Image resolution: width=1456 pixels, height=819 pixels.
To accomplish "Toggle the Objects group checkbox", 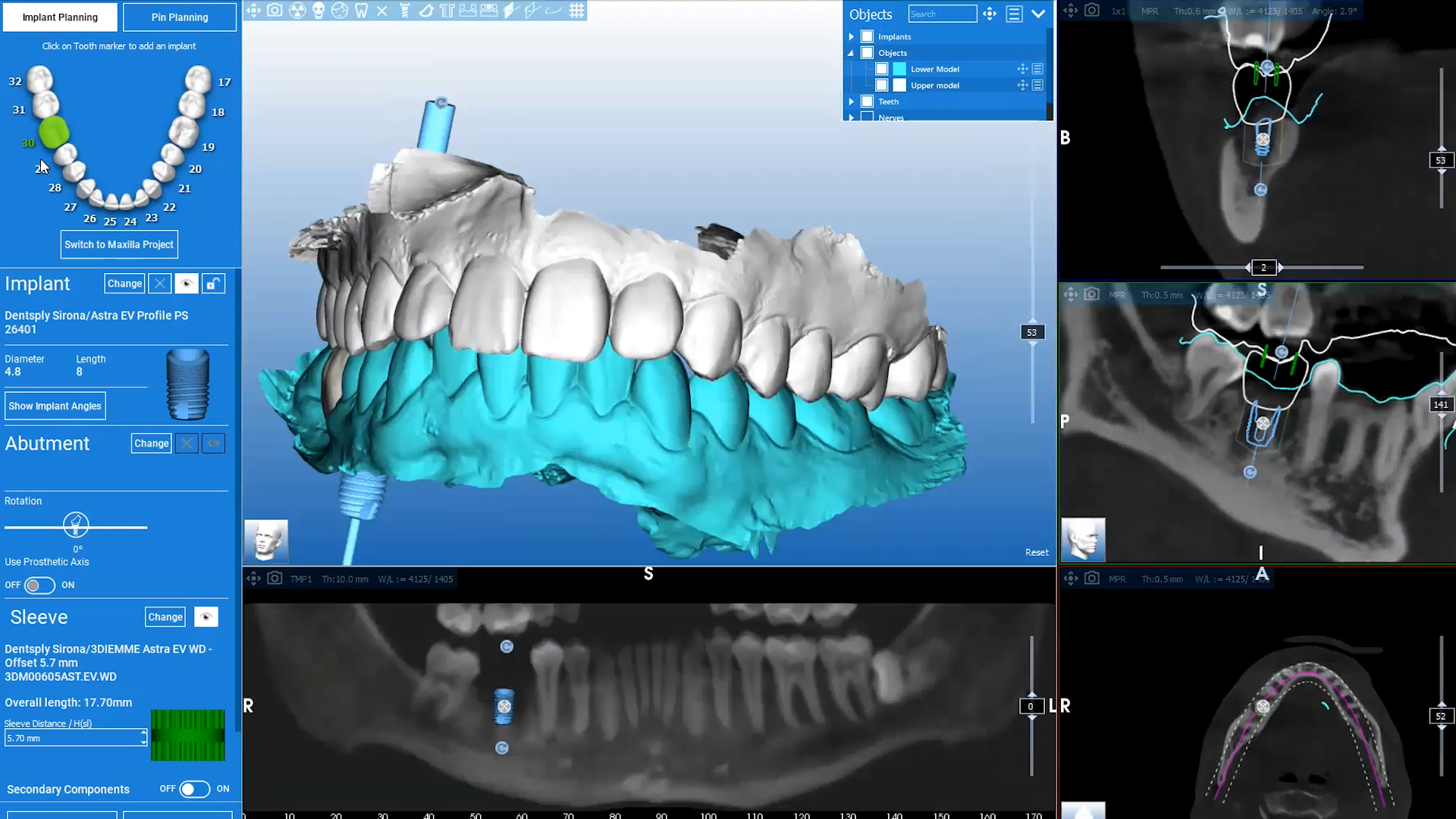I will [868, 53].
